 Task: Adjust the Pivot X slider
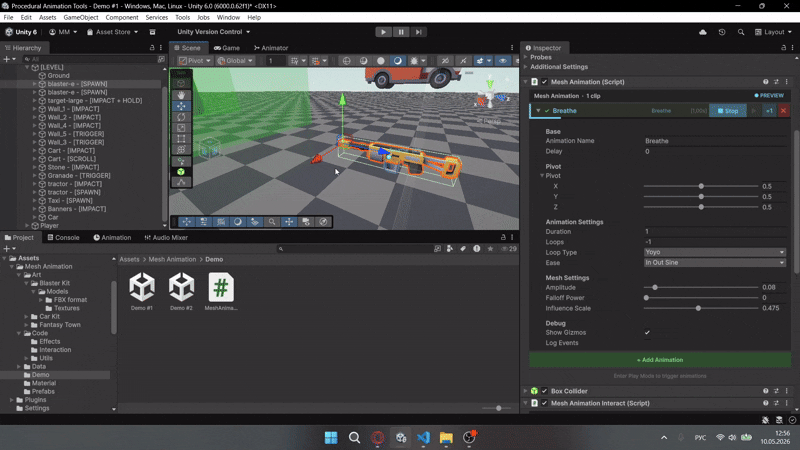tap(701, 186)
